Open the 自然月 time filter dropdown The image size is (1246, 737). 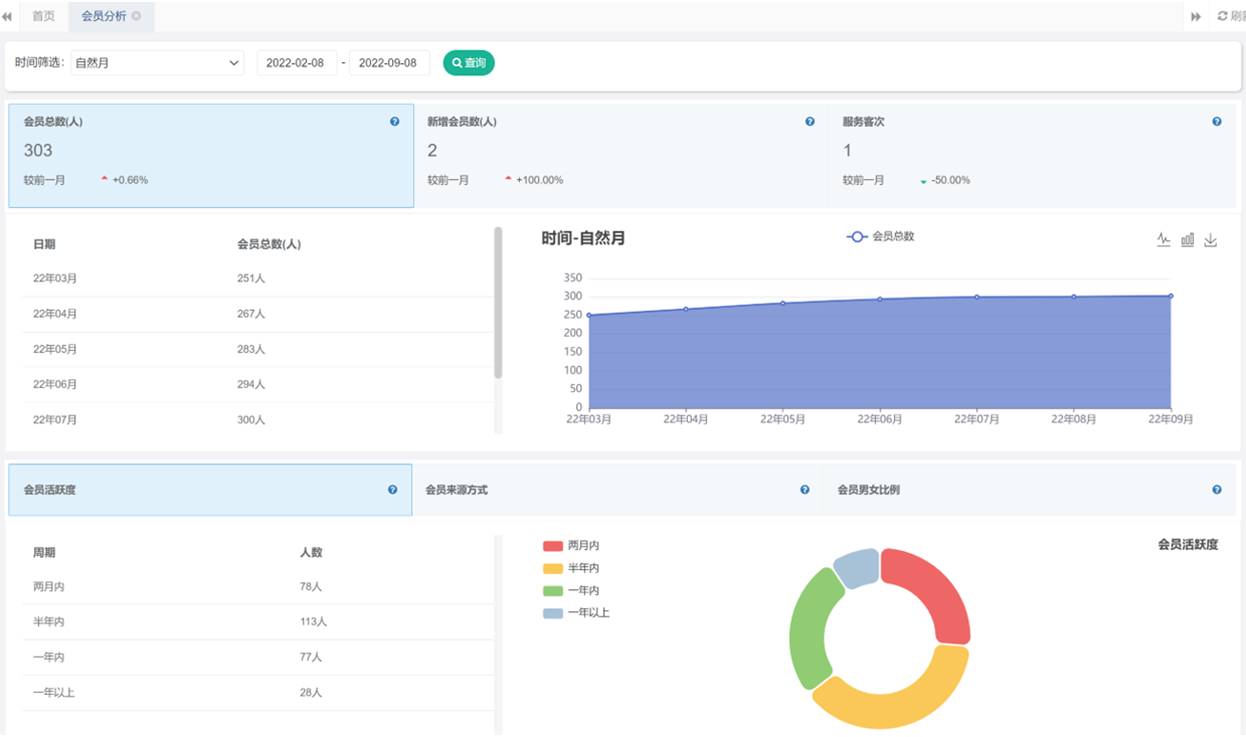click(157, 63)
